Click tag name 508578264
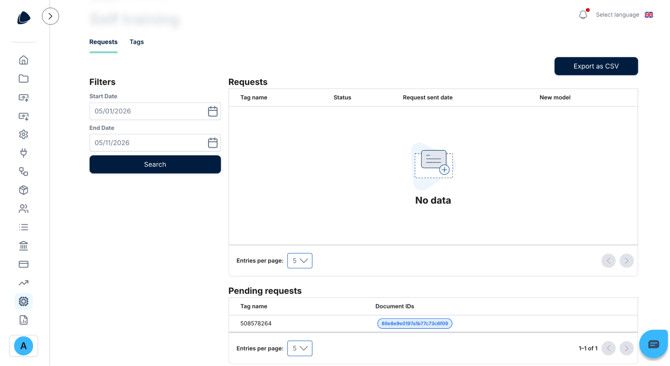This screenshot has height=366, width=670. (256, 323)
